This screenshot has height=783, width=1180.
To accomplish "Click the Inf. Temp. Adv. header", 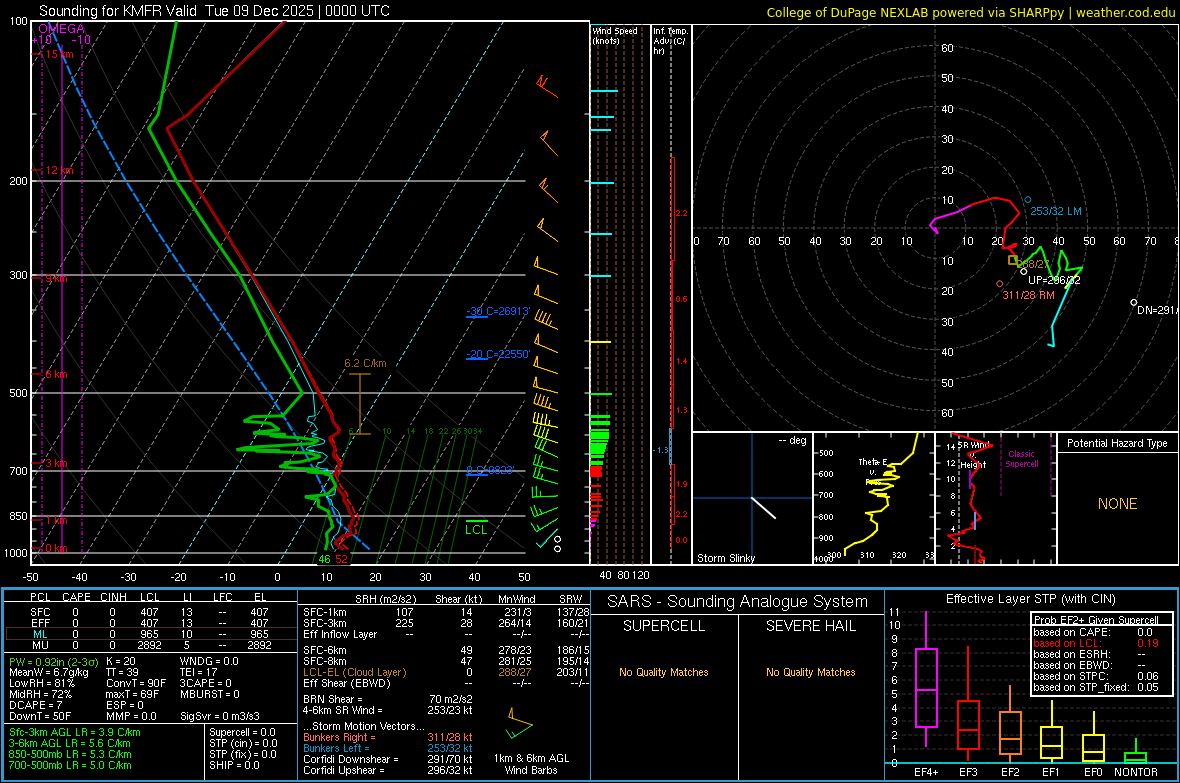I will (x=670, y=41).
